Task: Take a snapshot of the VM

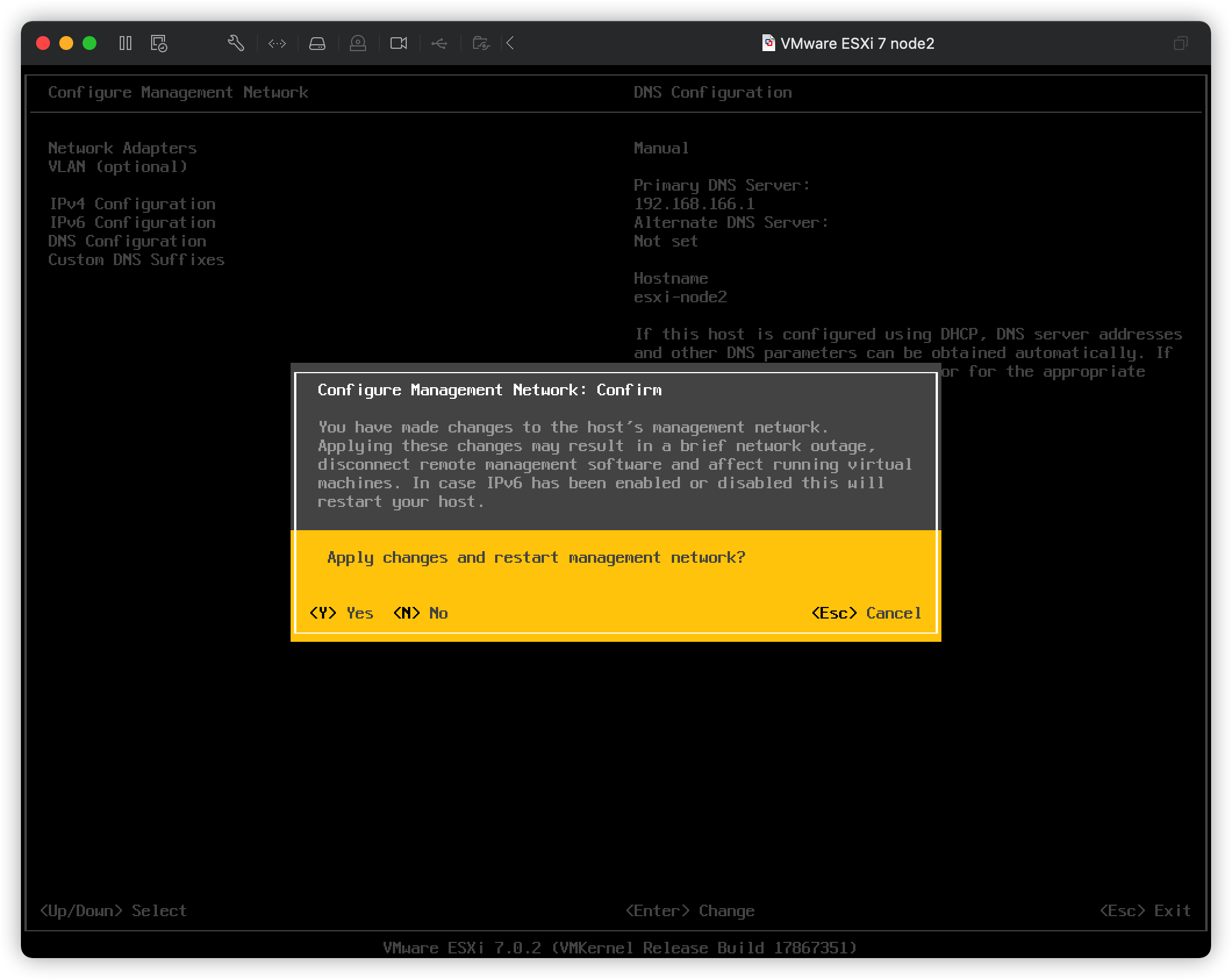Action: [158, 44]
